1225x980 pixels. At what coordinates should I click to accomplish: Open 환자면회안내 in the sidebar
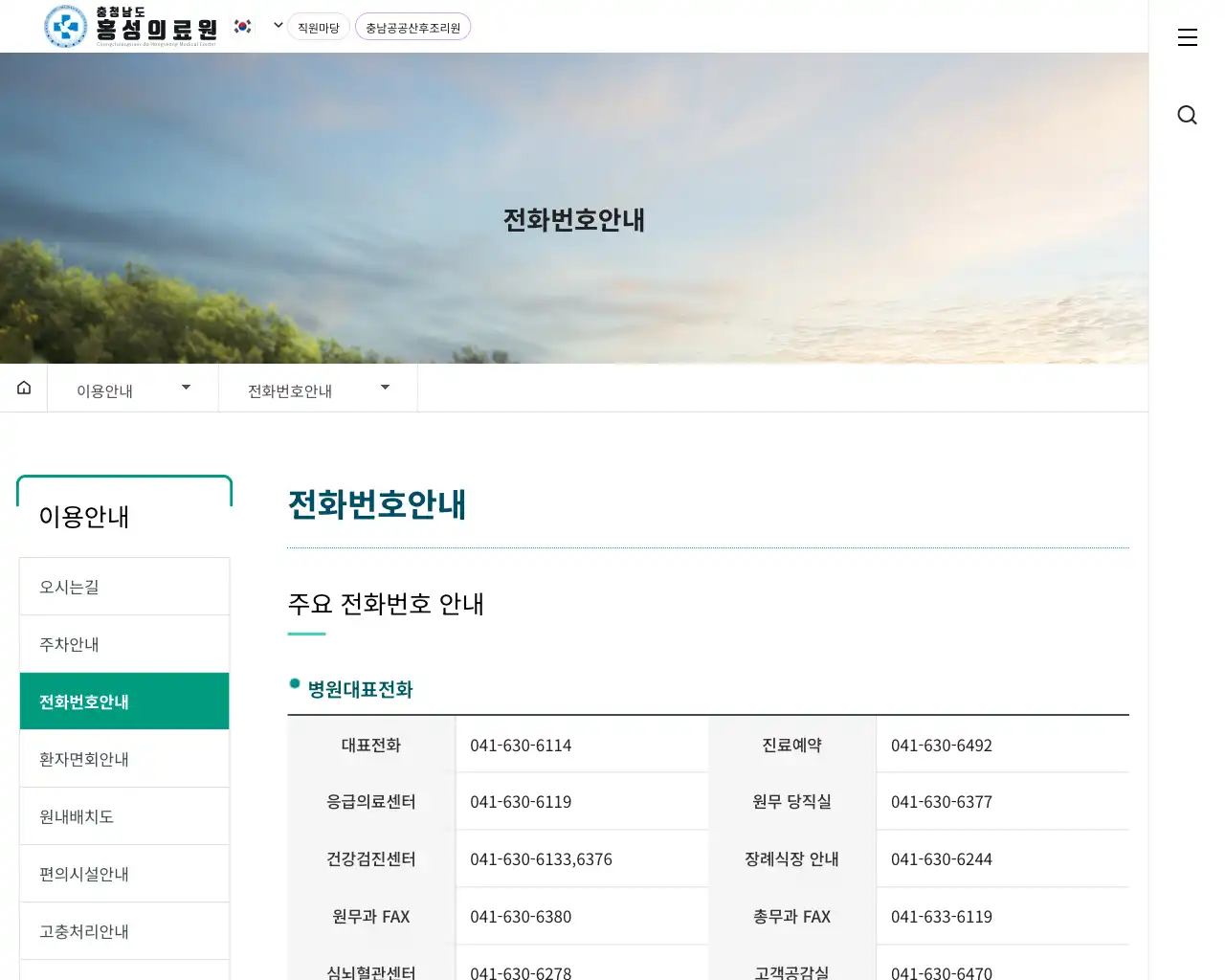click(124, 759)
